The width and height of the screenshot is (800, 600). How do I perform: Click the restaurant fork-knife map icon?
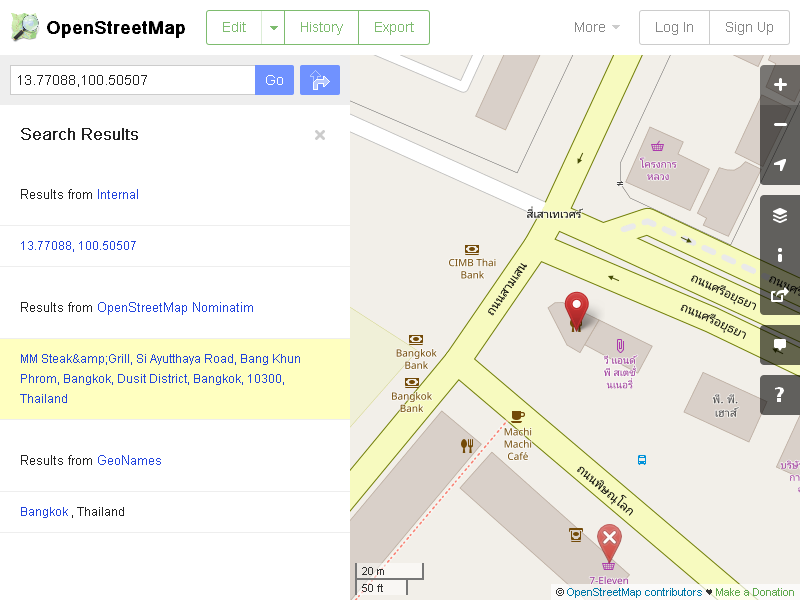[x=467, y=446]
